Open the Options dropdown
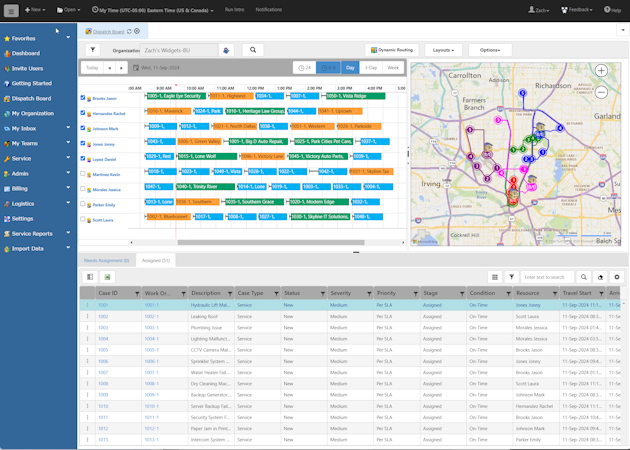Image resolution: width=630 pixels, height=450 pixels. click(489, 50)
